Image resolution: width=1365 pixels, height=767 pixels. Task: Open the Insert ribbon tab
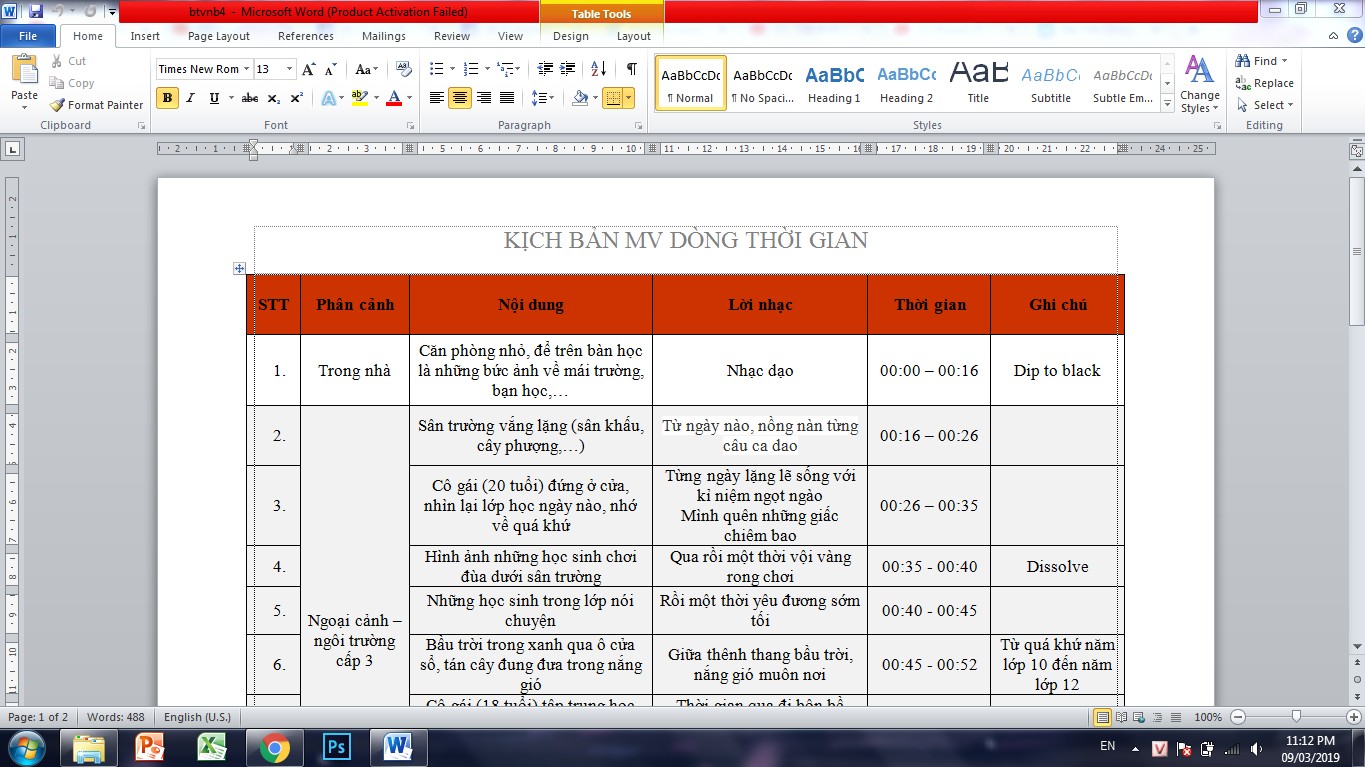(x=145, y=36)
